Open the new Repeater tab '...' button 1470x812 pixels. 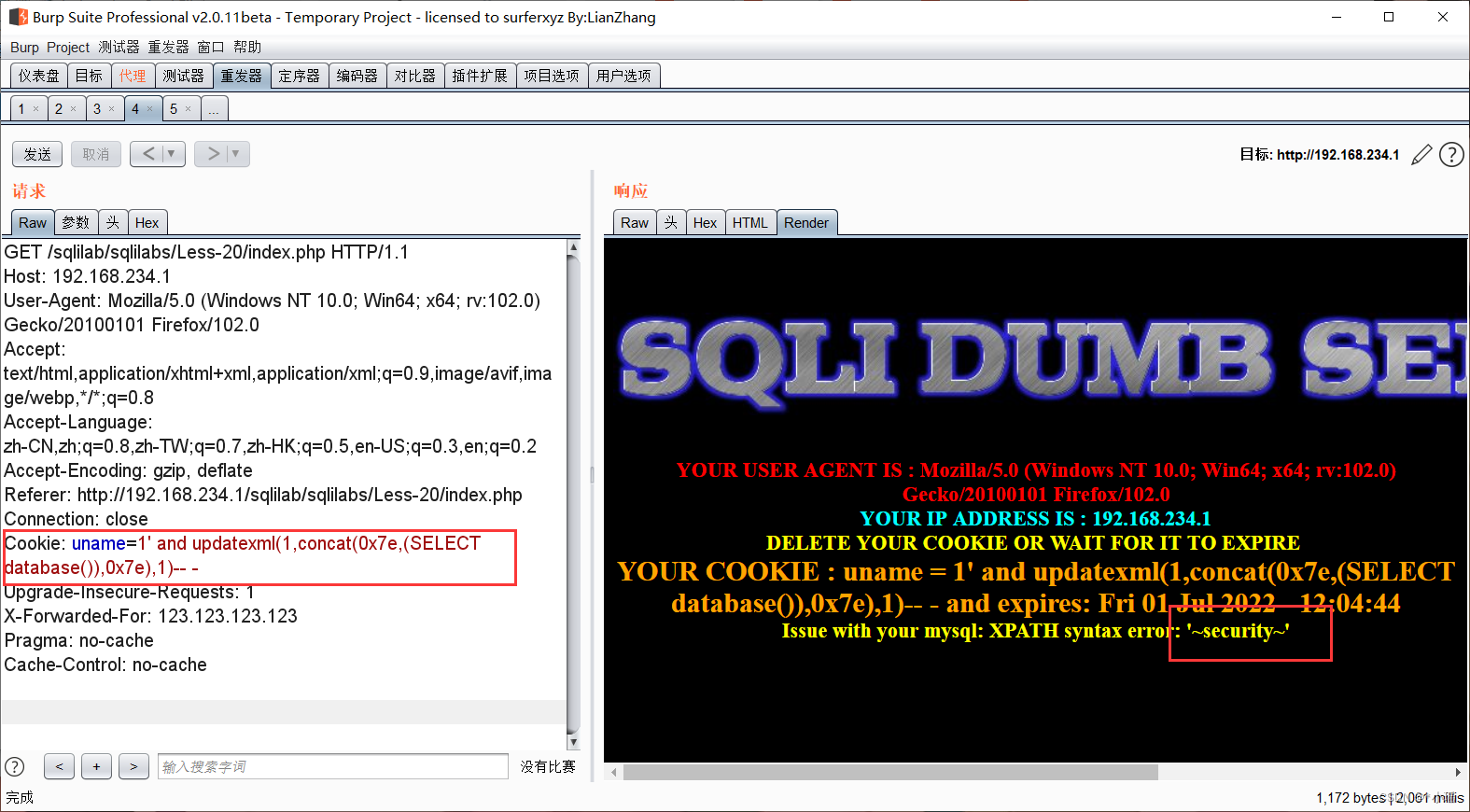coord(214,109)
